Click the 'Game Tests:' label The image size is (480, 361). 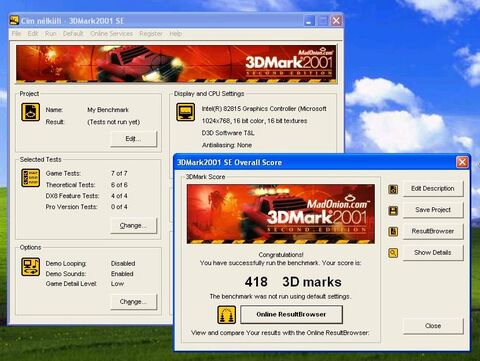point(63,173)
